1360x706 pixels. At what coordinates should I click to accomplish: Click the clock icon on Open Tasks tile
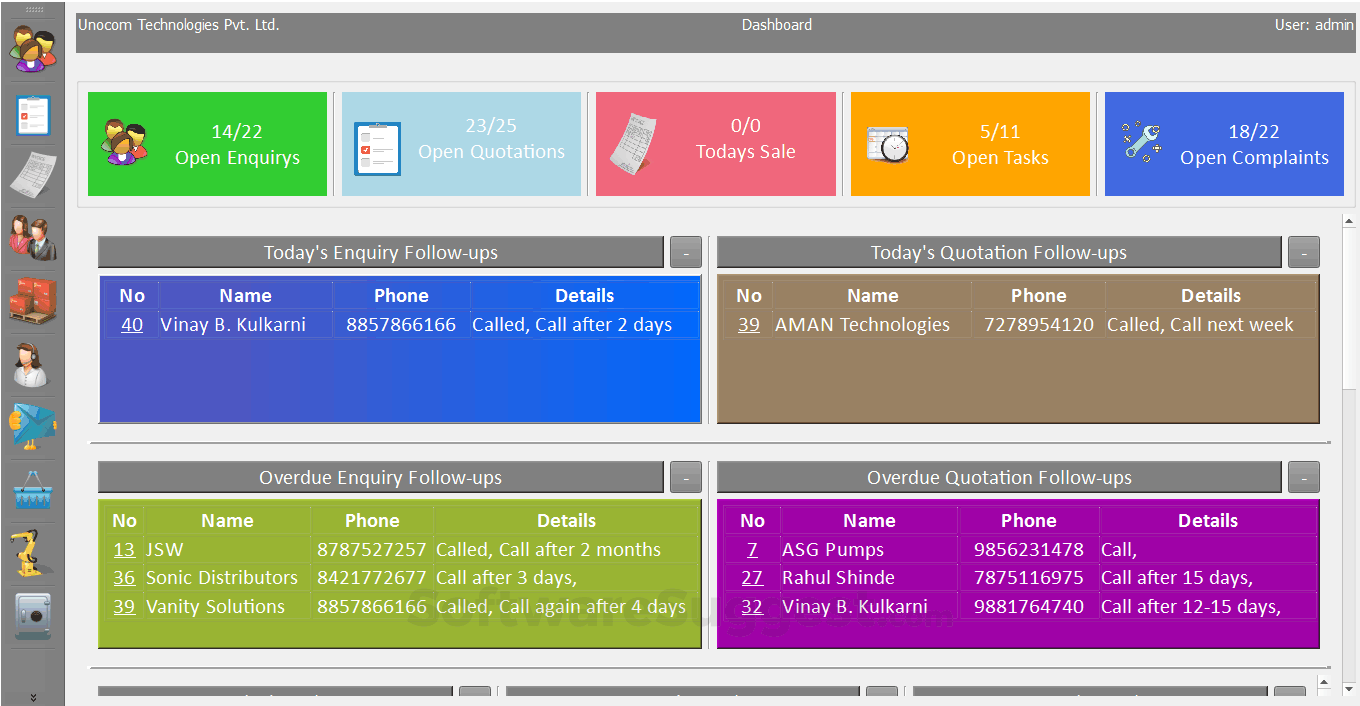[x=886, y=143]
